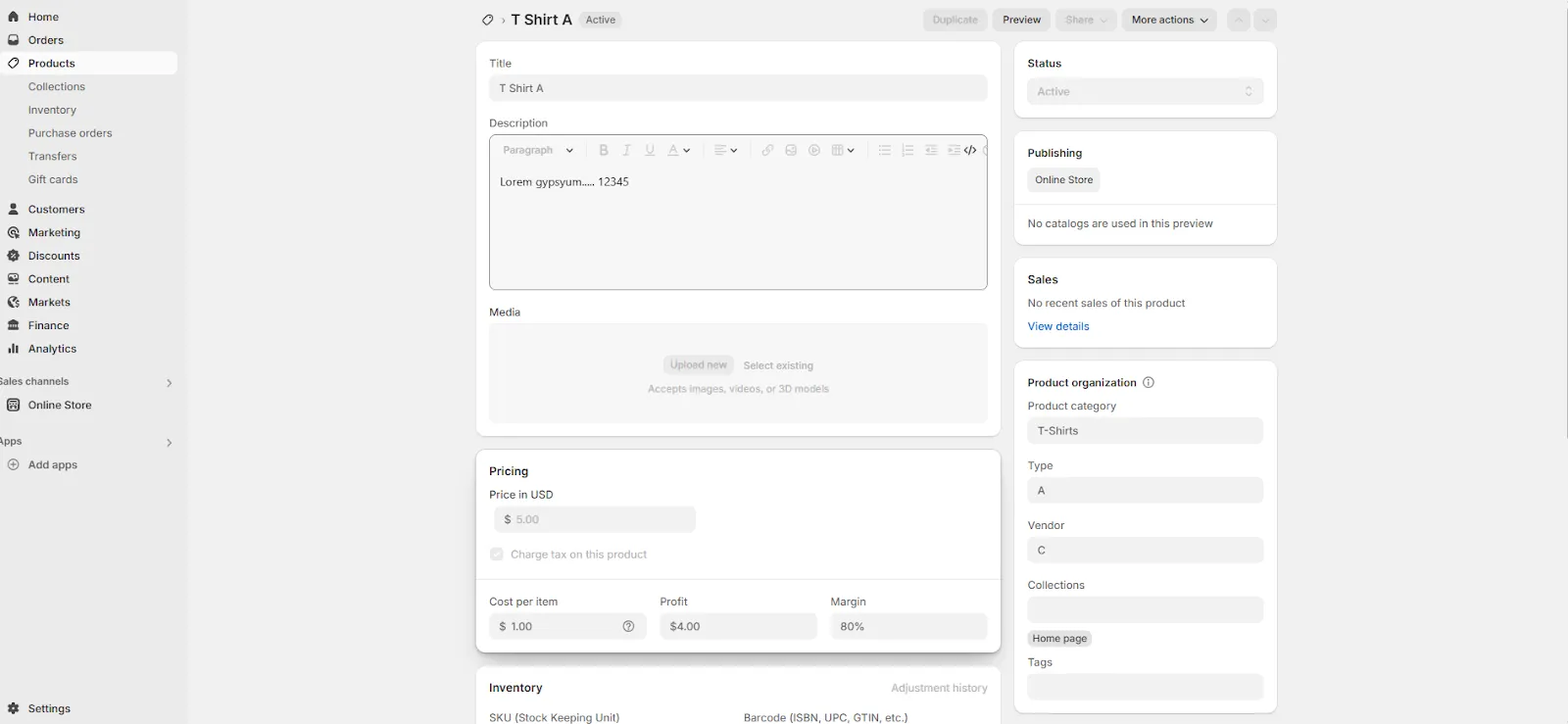Open the insert table dropdown
The width and height of the screenshot is (1568, 724).
843,150
